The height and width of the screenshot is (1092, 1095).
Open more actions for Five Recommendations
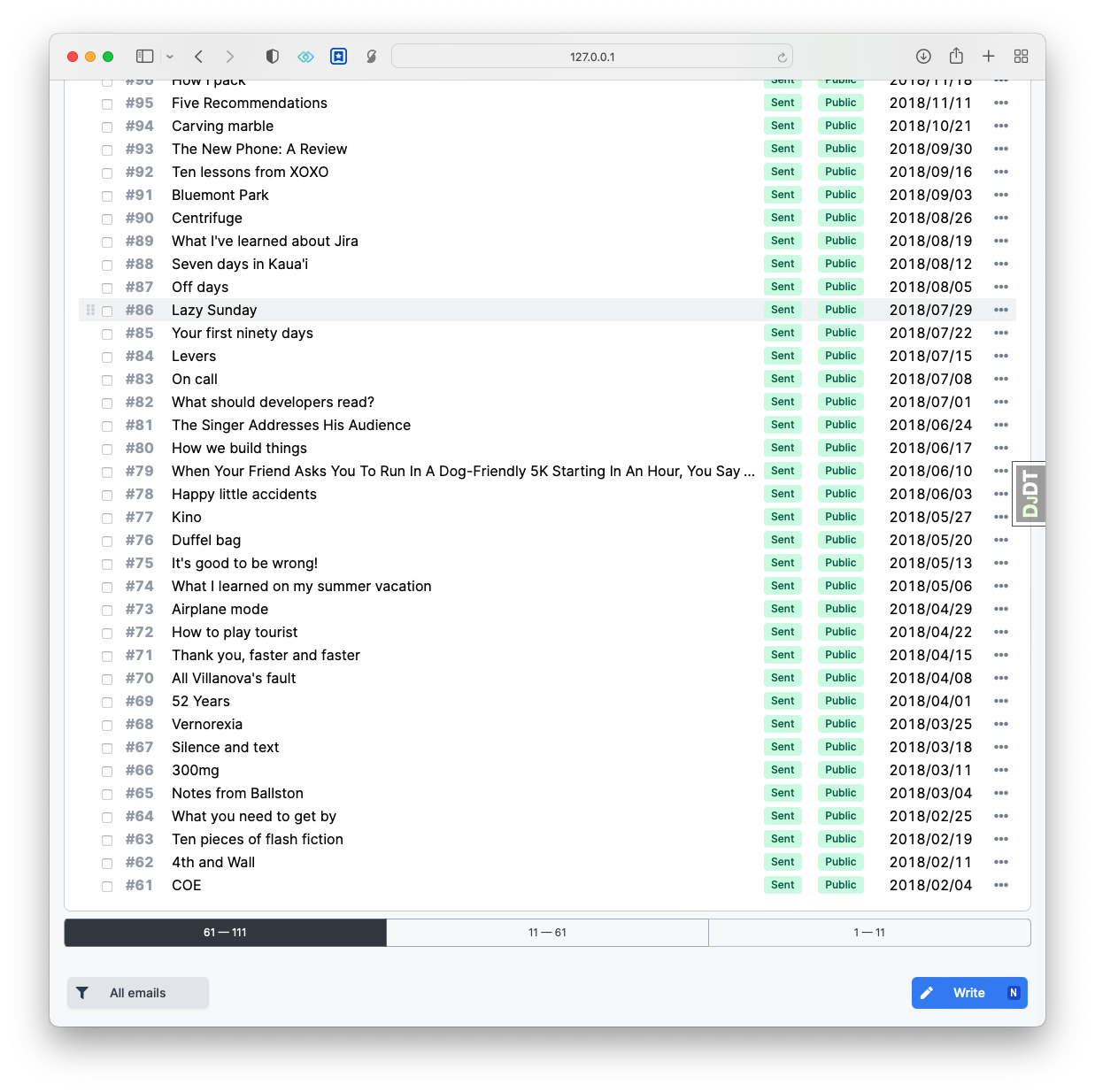[1001, 103]
